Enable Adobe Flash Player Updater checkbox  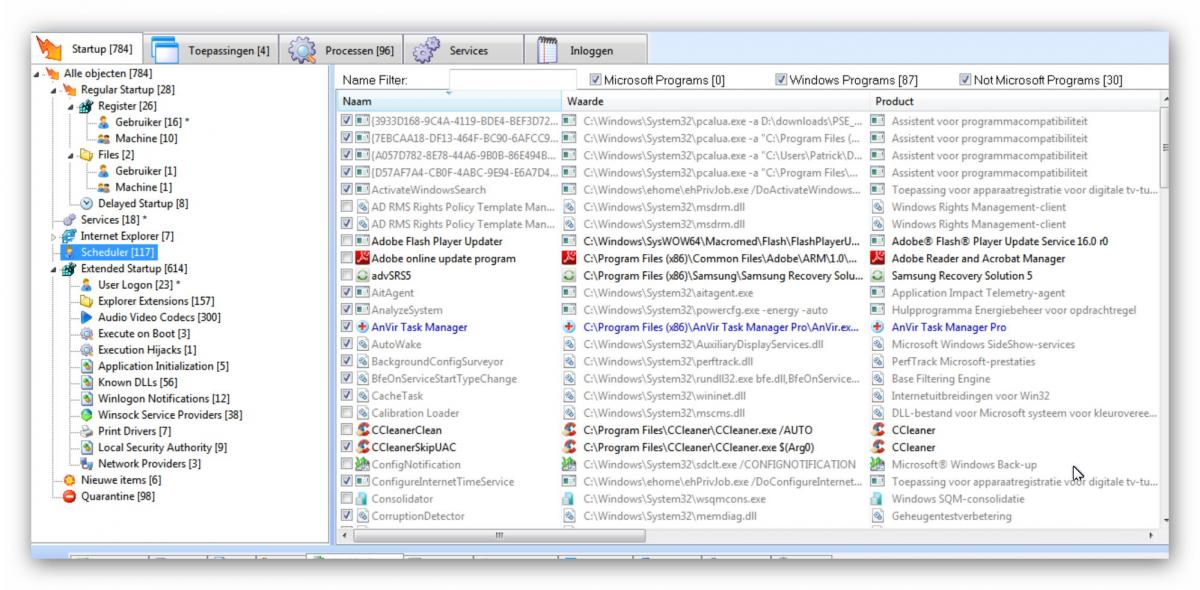coord(346,241)
